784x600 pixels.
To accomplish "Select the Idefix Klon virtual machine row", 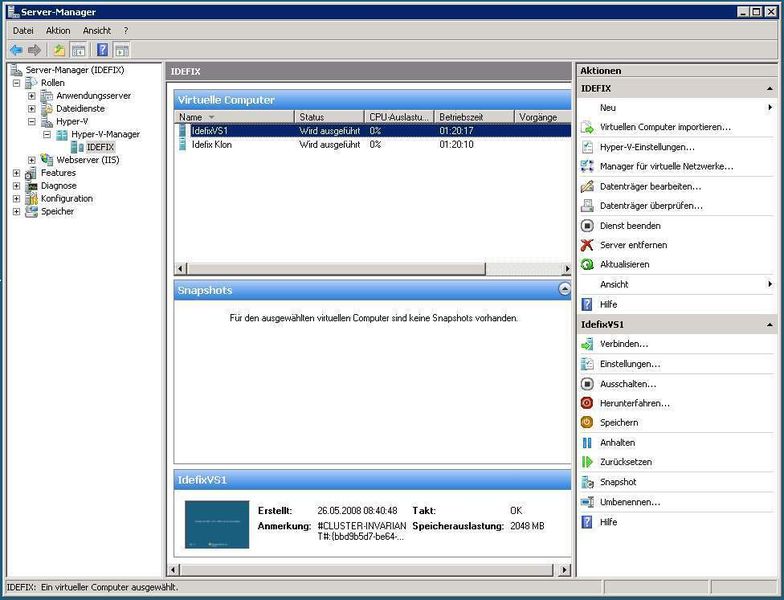I will coord(372,144).
